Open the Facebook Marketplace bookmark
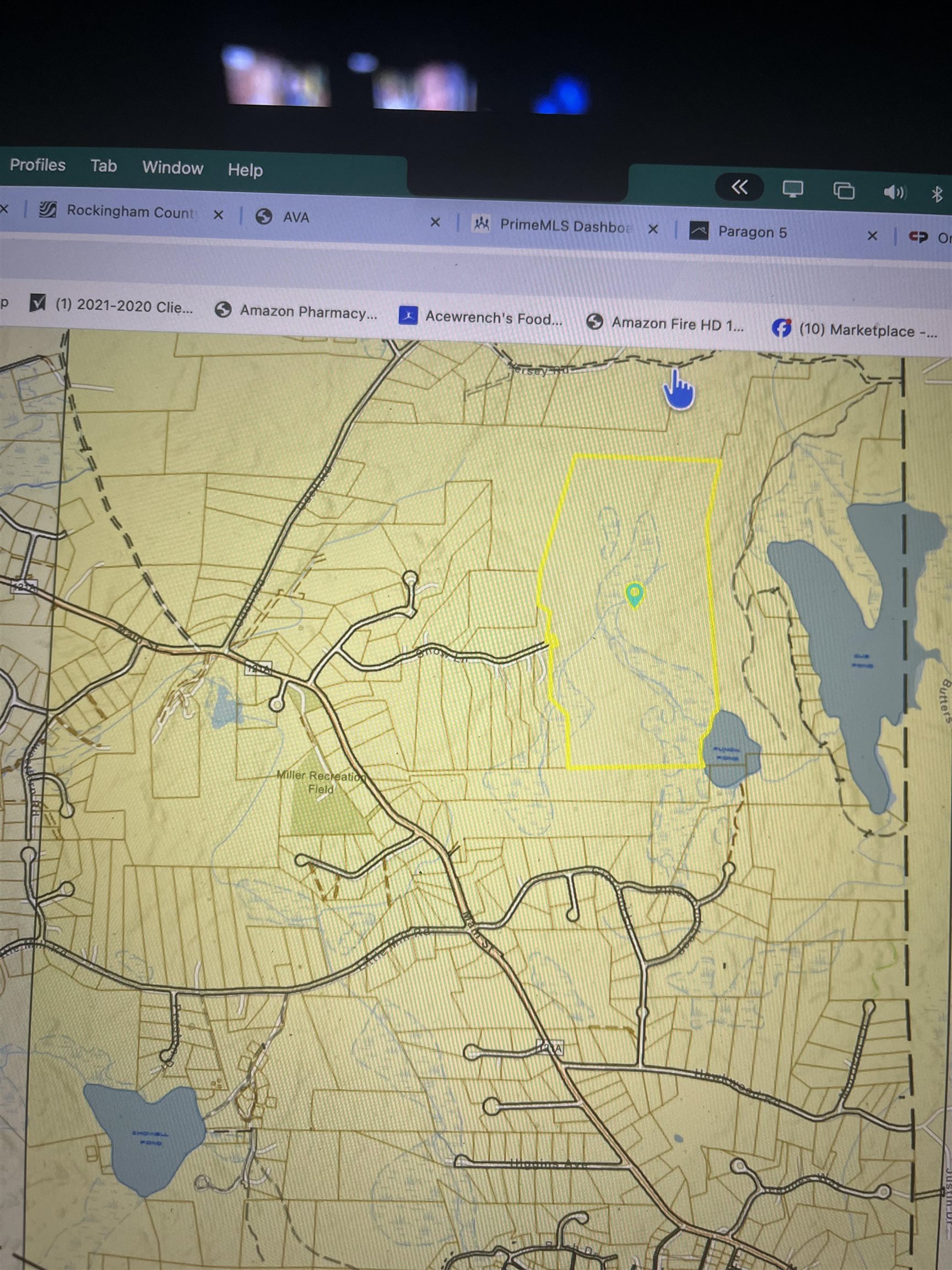 867,330
